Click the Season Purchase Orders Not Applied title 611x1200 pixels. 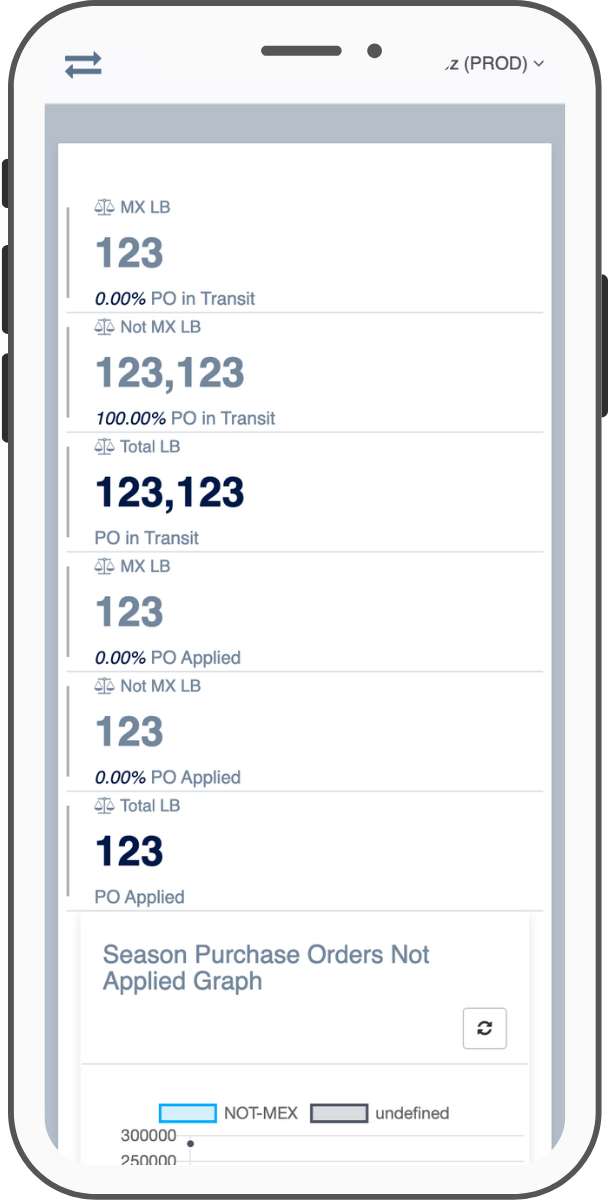(266, 967)
